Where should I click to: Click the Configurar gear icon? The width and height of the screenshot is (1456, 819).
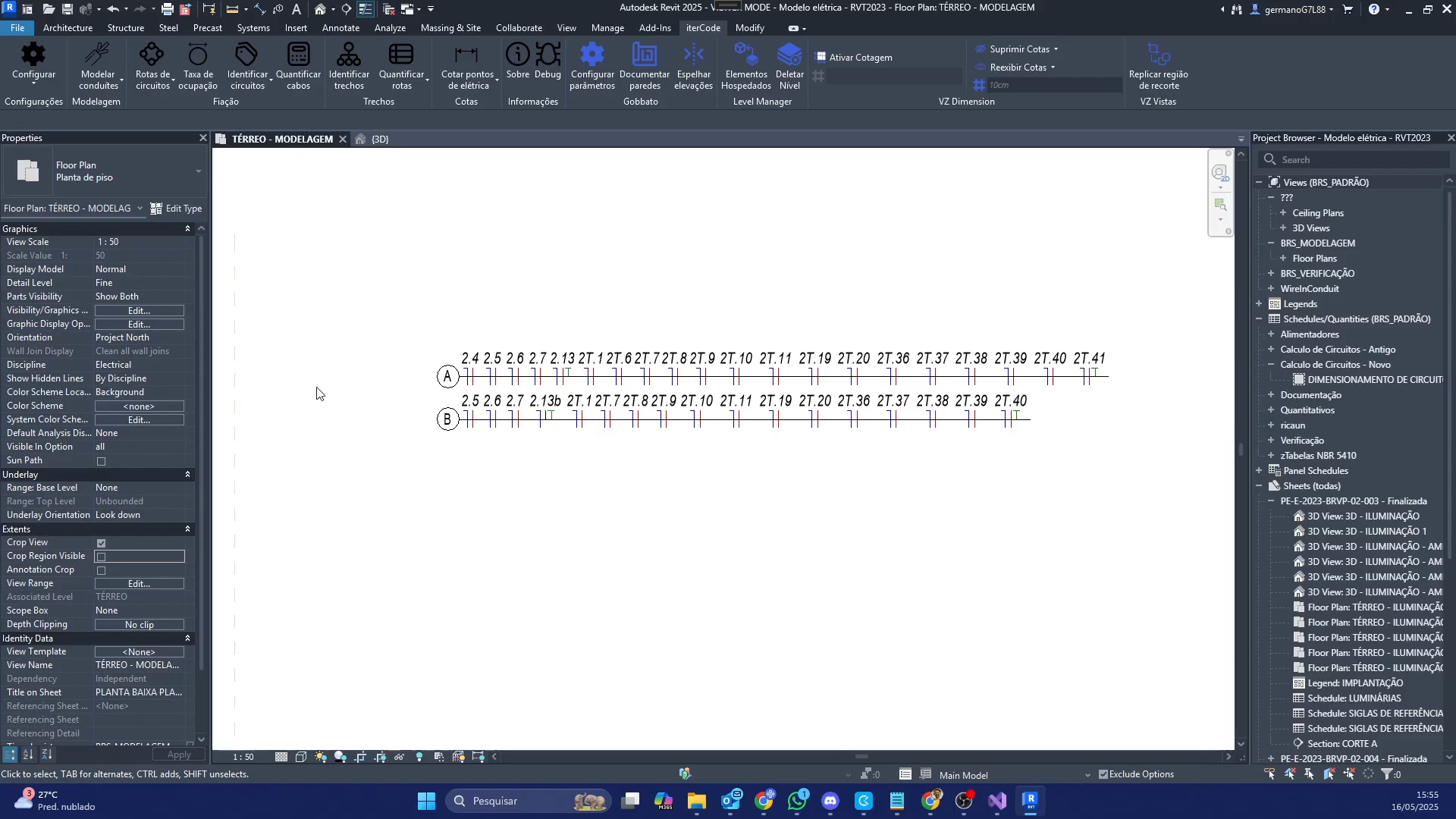click(33, 55)
